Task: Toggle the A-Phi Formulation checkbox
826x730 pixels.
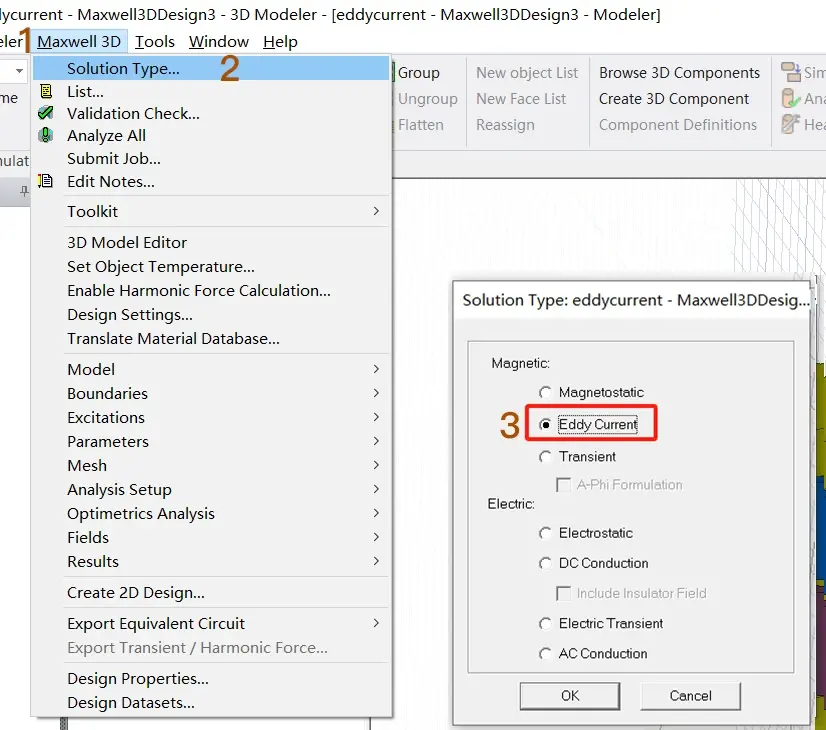Action: (x=563, y=485)
